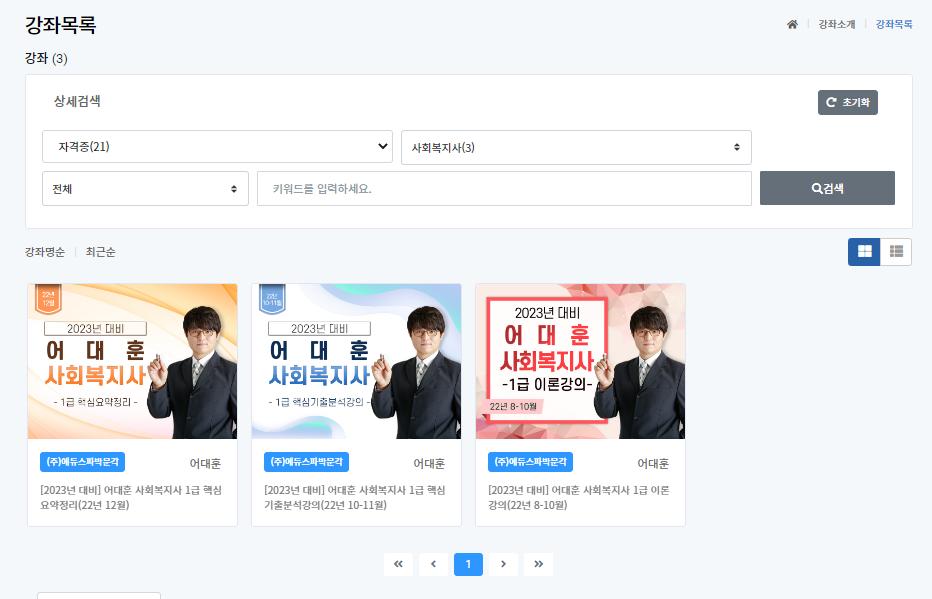The width and height of the screenshot is (932, 599).
Task: Open title link 이론 강의(22년 8-10월)
Action: click(579, 497)
